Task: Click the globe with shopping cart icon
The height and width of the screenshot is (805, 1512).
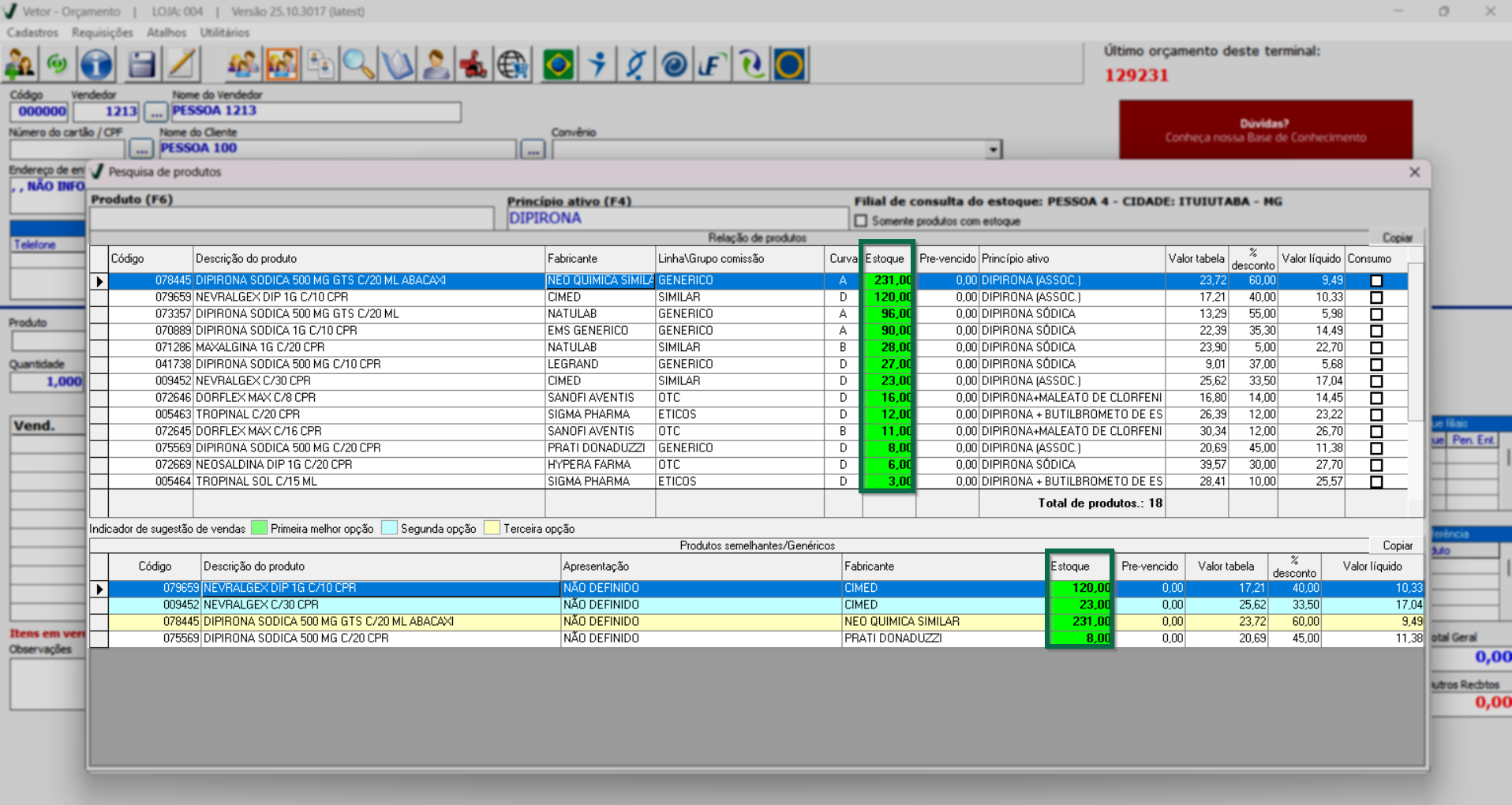Action: tap(513, 64)
